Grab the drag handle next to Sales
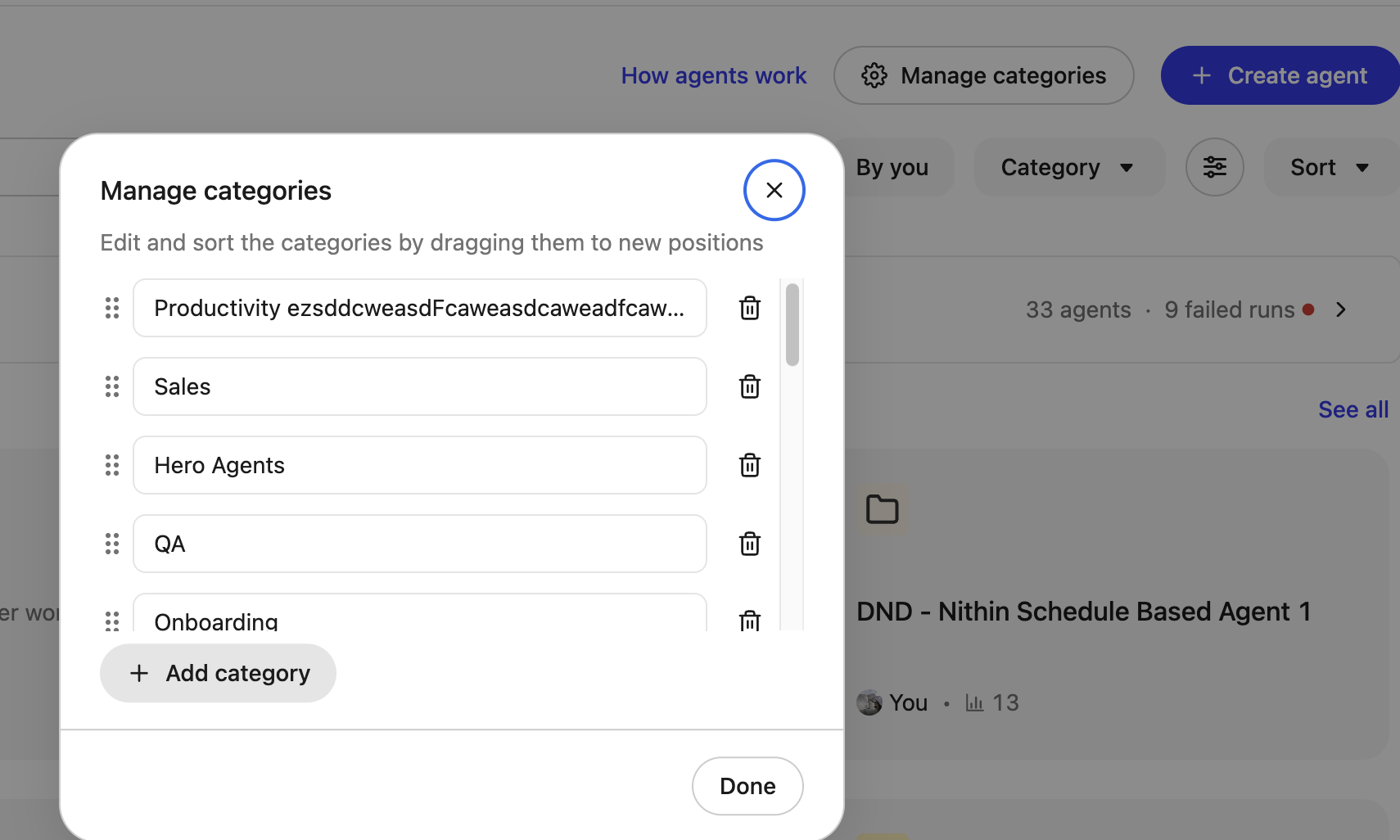Image resolution: width=1400 pixels, height=840 pixels. tap(112, 386)
